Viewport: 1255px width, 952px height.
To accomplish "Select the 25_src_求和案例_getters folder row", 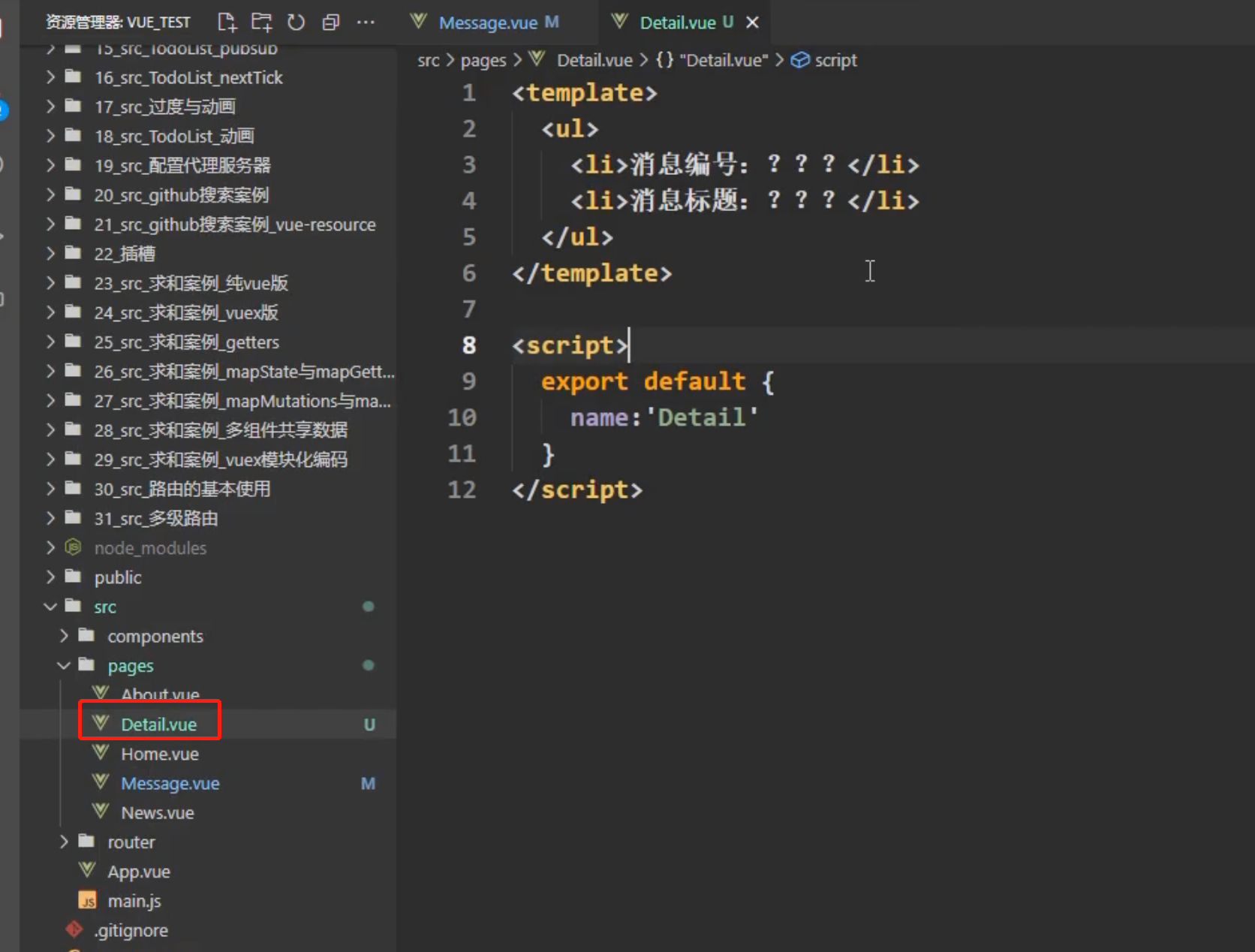I will coord(208,342).
